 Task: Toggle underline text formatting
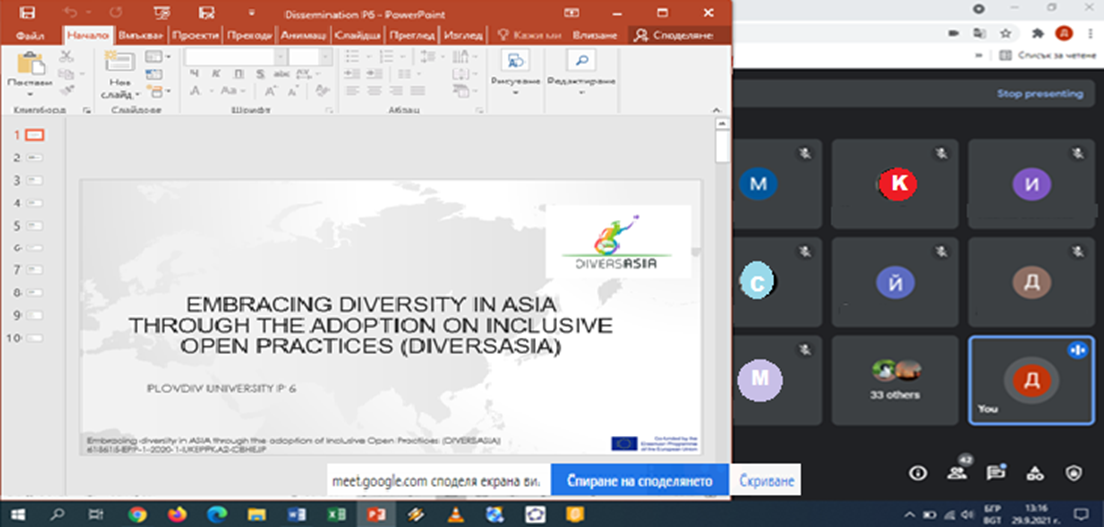[238, 75]
